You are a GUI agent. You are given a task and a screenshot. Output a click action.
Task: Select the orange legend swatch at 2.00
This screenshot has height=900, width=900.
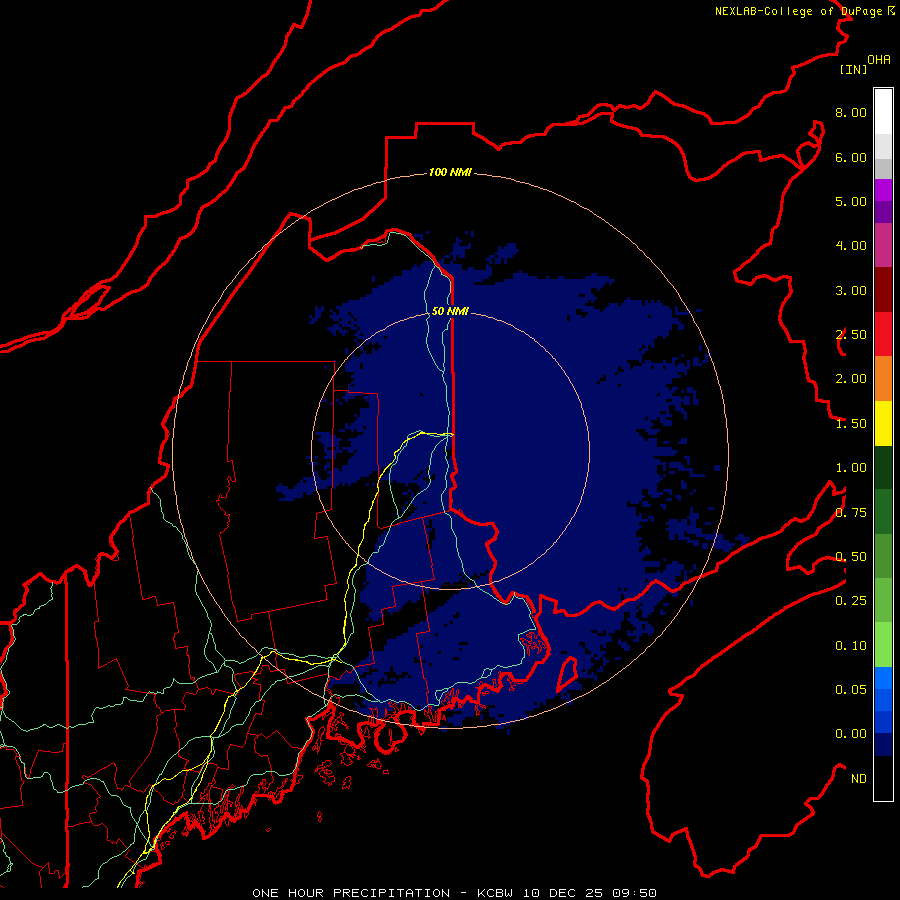click(883, 379)
